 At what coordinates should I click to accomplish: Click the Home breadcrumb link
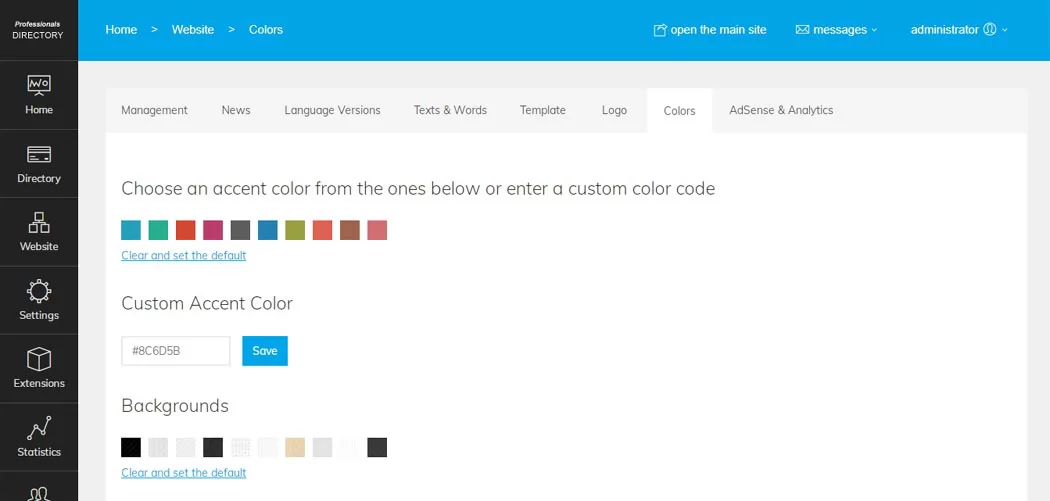(121, 29)
